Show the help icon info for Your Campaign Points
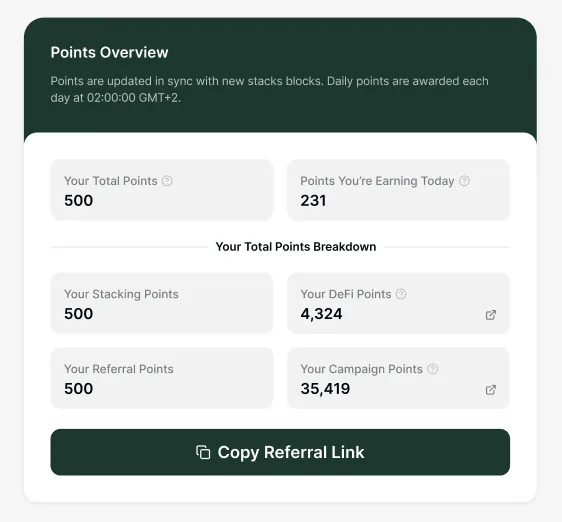This screenshot has width=562, height=522. 433,369
